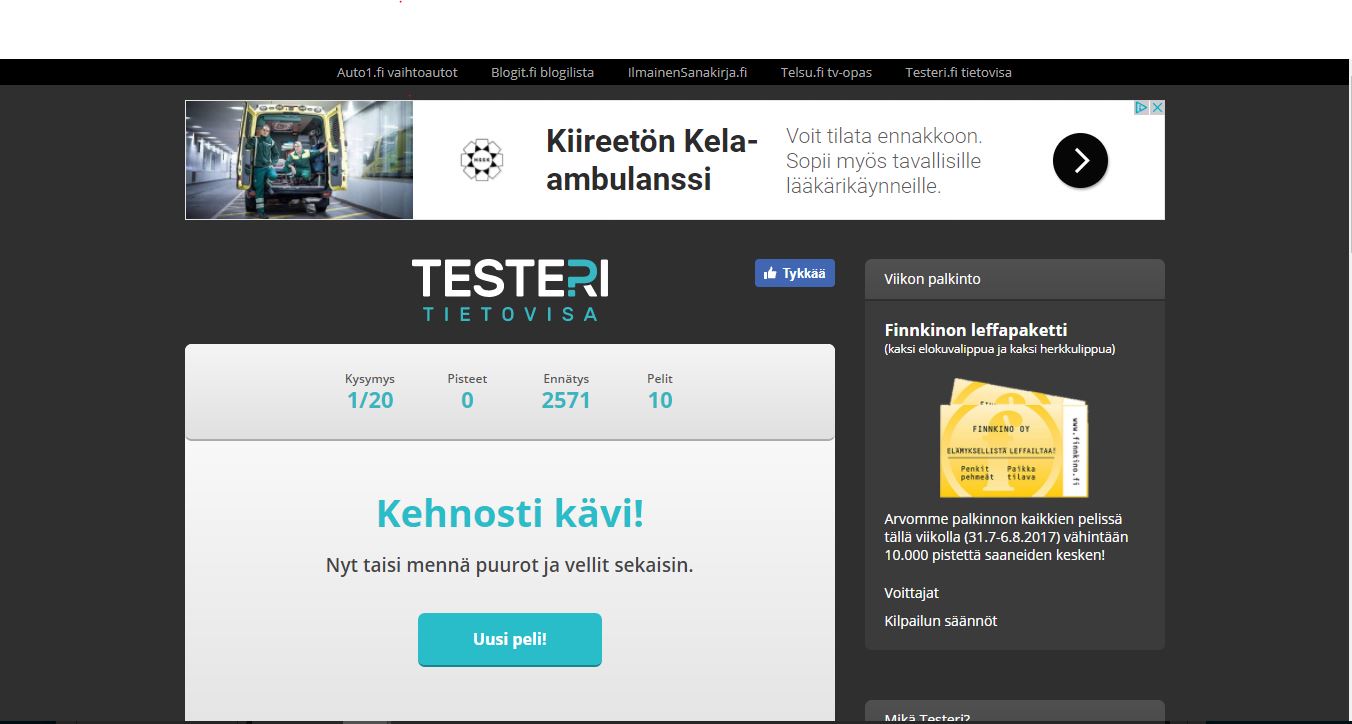The width and height of the screenshot is (1352, 724).
Task: Click the 'Nyt taisi mennä puurot' message
Action: 510,565
